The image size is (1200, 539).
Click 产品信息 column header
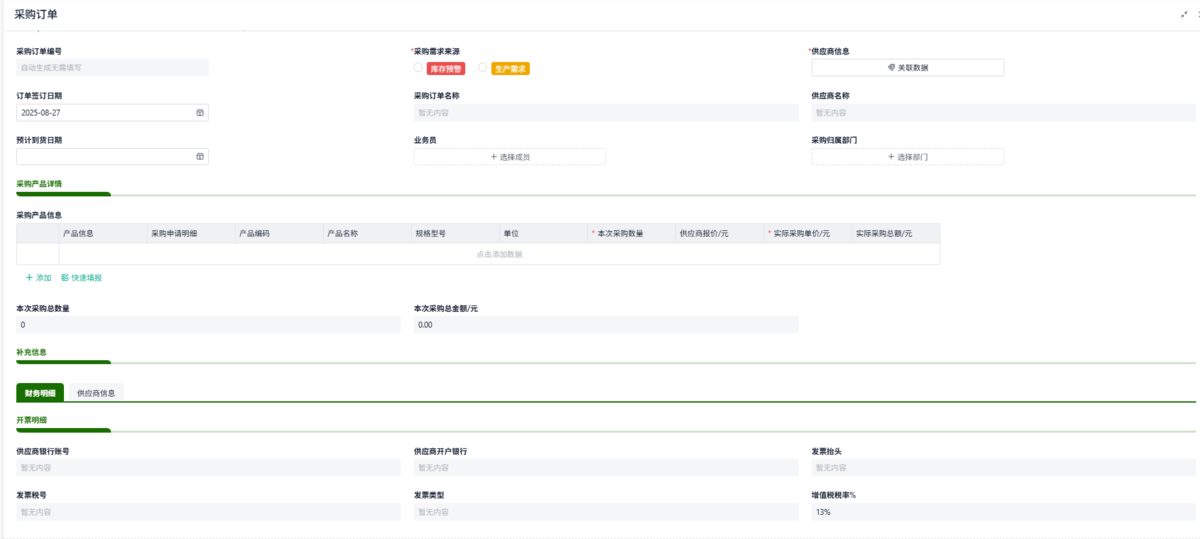point(103,233)
